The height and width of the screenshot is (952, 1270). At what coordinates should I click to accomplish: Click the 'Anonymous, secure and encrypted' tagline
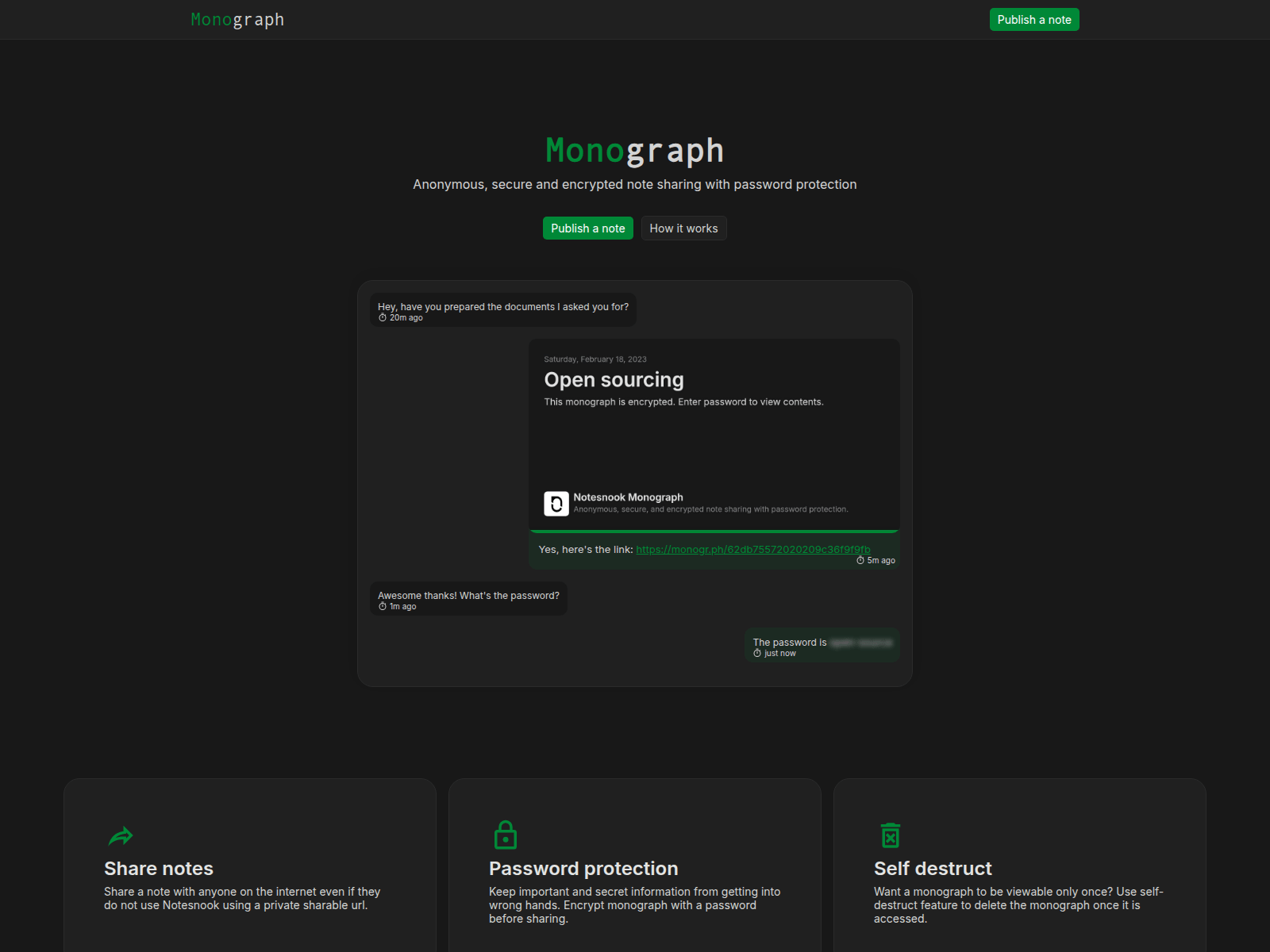[635, 185]
